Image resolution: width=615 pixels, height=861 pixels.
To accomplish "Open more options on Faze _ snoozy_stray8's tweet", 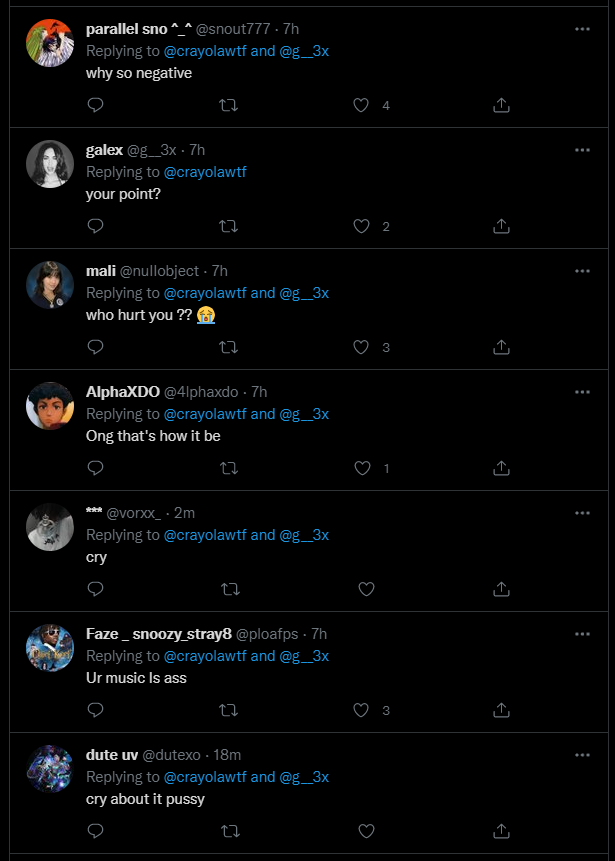I will click(582, 633).
